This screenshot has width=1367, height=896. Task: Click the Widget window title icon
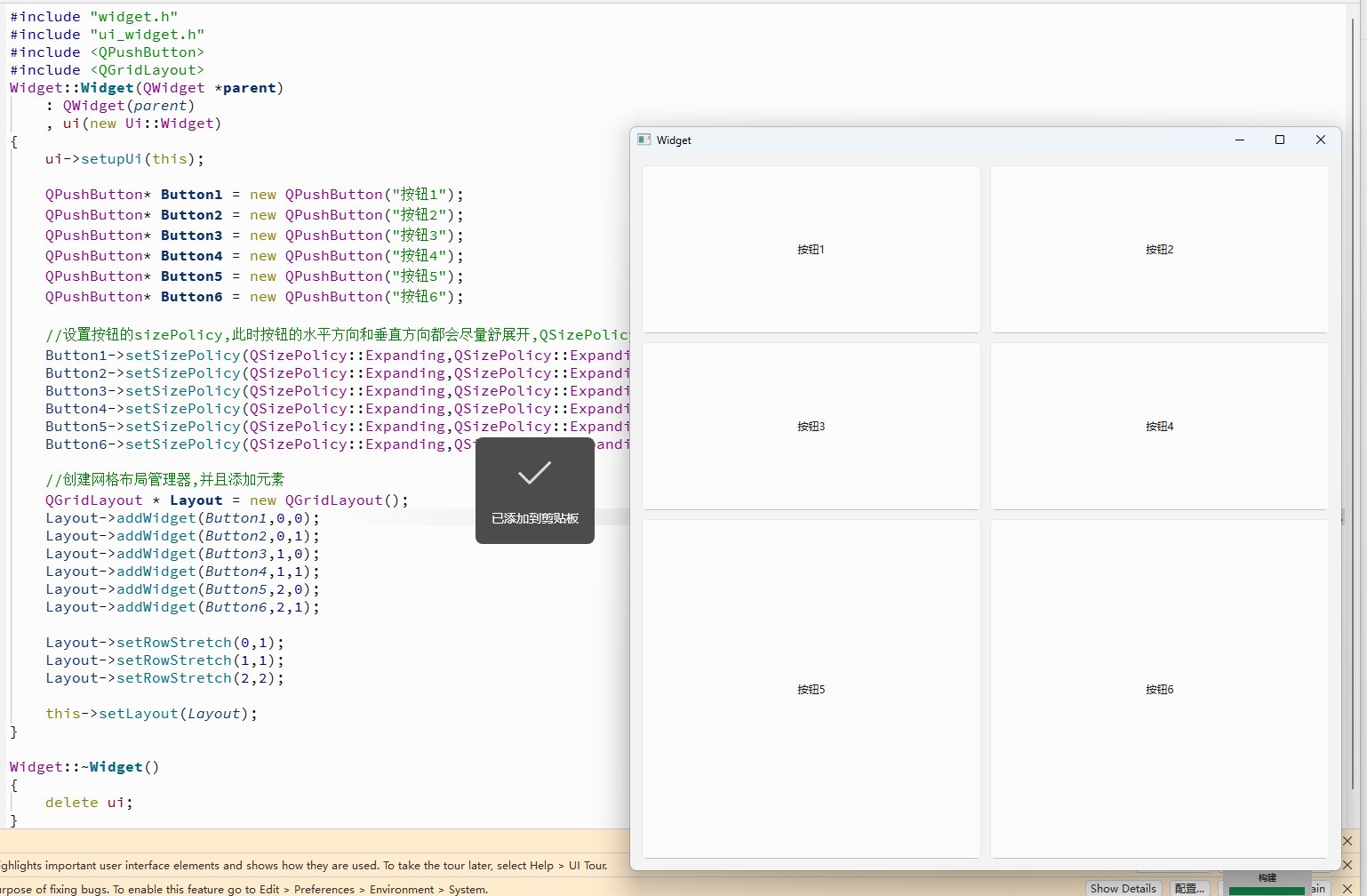(x=644, y=140)
